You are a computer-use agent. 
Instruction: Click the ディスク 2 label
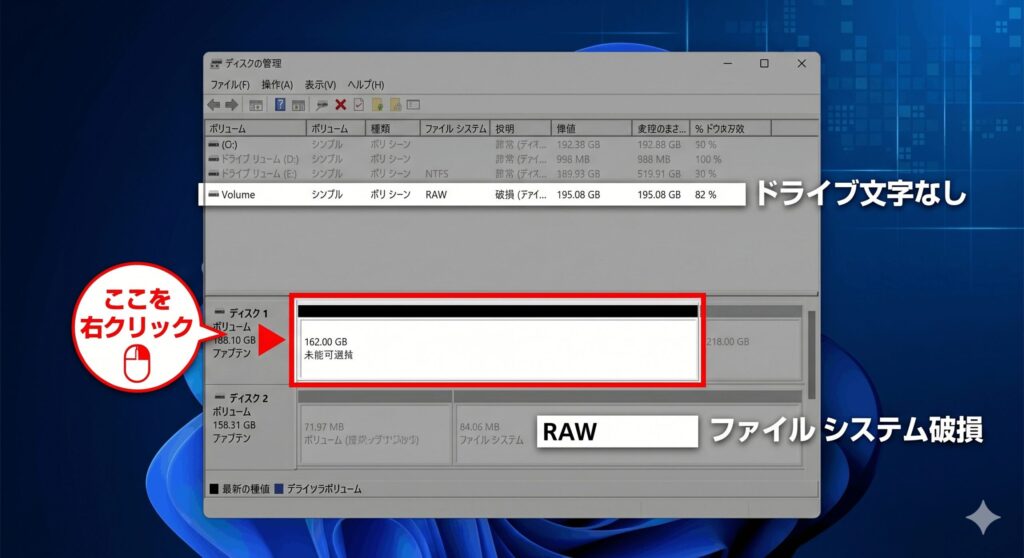click(248, 398)
